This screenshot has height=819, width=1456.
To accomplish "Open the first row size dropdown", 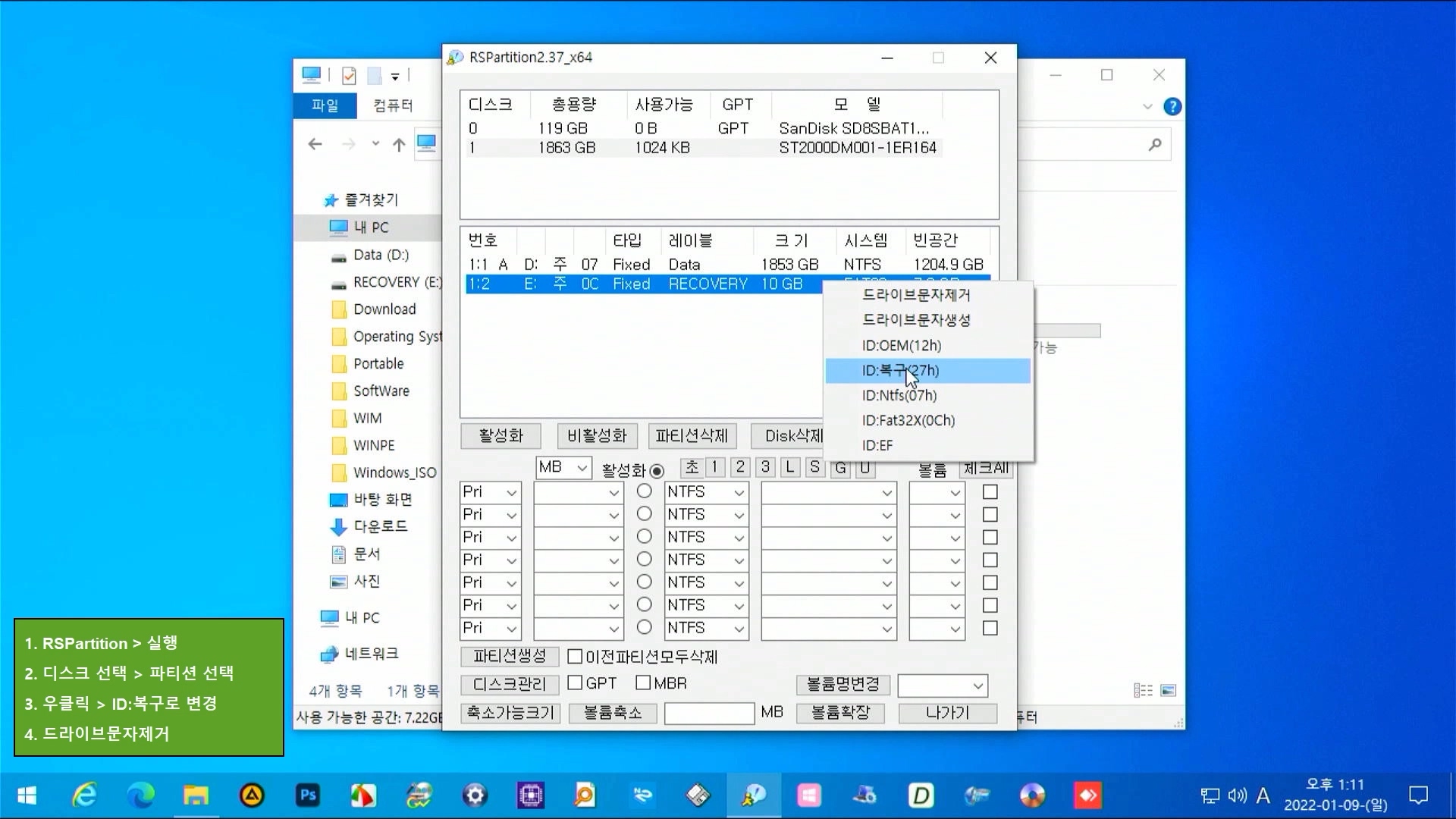I will click(578, 492).
